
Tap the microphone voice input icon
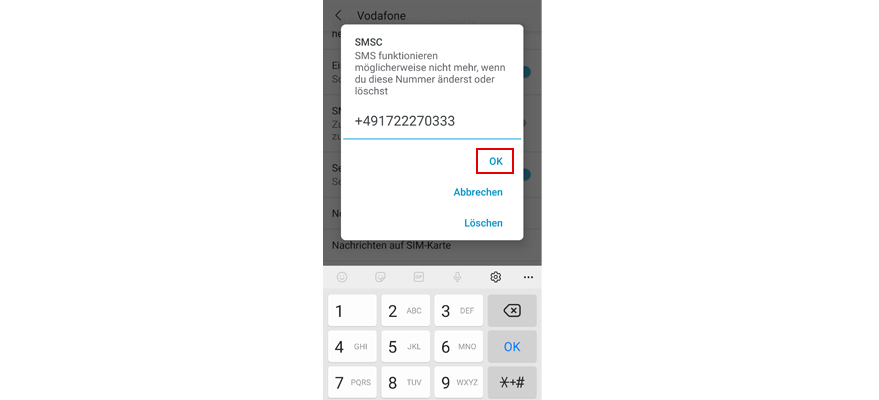[x=457, y=277]
